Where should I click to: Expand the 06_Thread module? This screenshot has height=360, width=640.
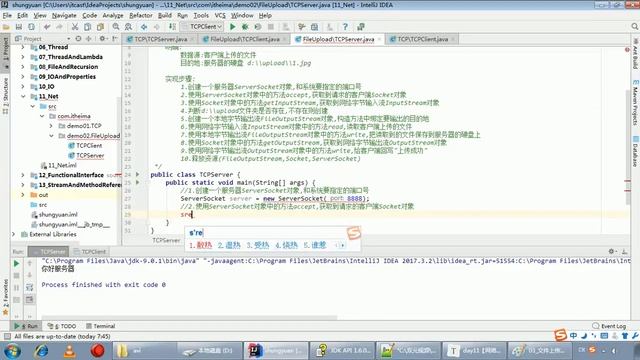tap(23, 47)
